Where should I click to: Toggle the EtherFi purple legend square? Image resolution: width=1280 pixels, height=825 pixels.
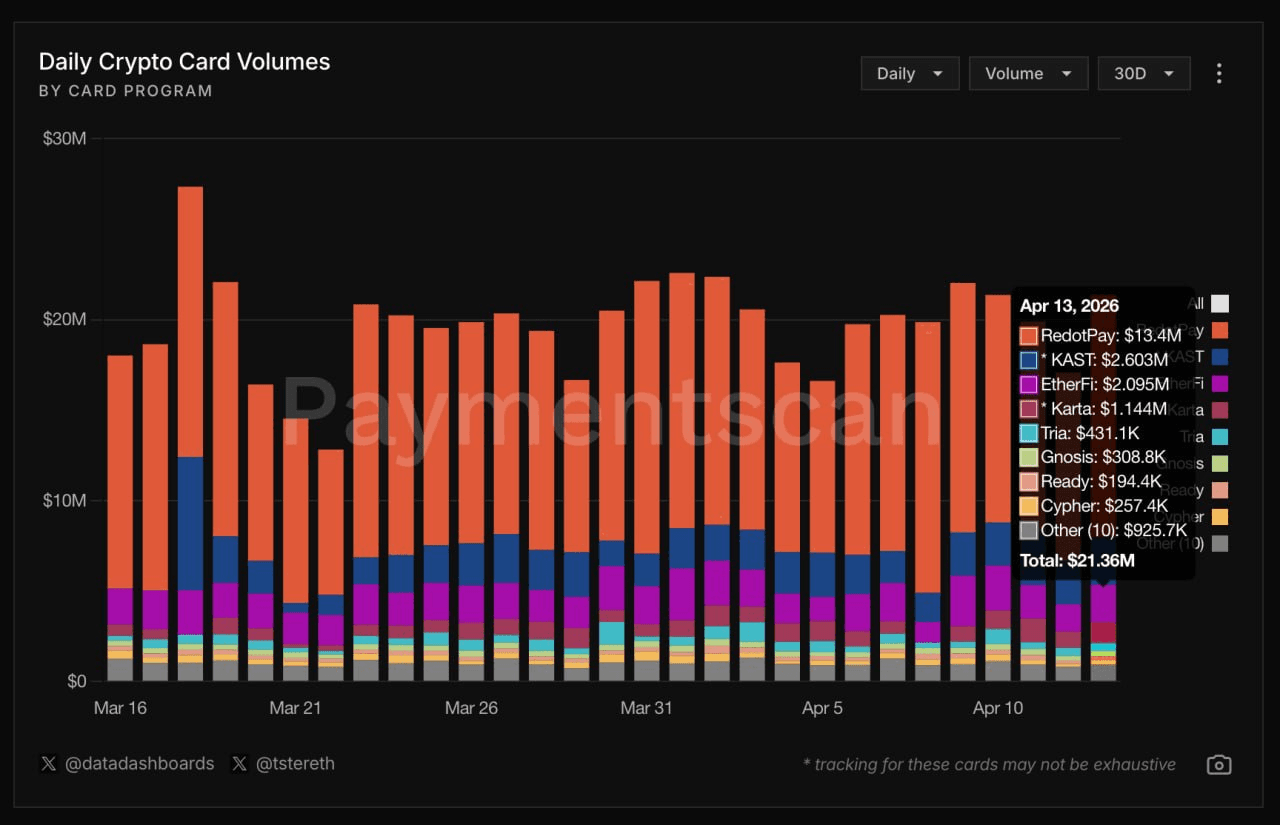[x=1219, y=384]
